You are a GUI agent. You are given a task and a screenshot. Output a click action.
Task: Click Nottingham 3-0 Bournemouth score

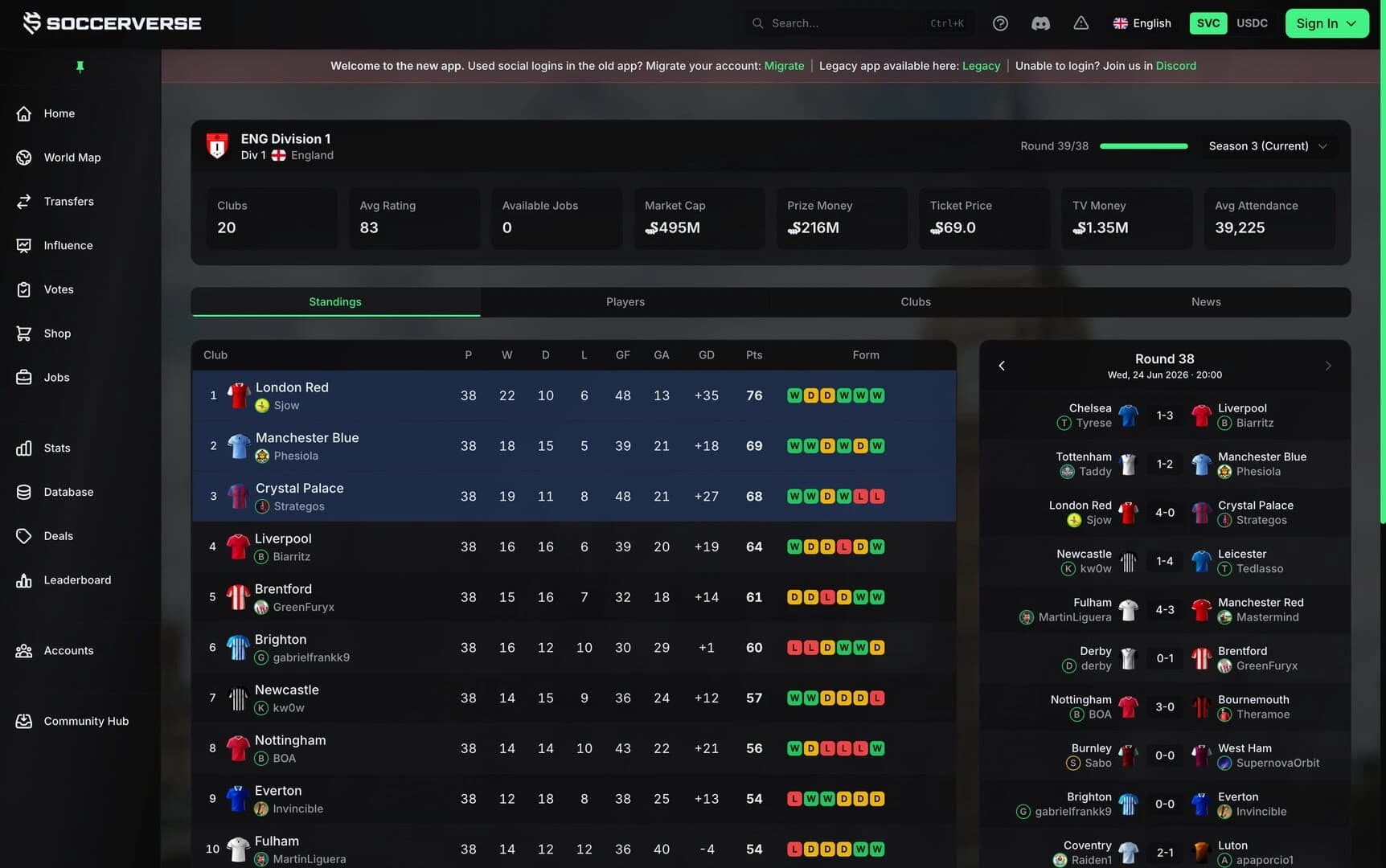click(x=1164, y=707)
